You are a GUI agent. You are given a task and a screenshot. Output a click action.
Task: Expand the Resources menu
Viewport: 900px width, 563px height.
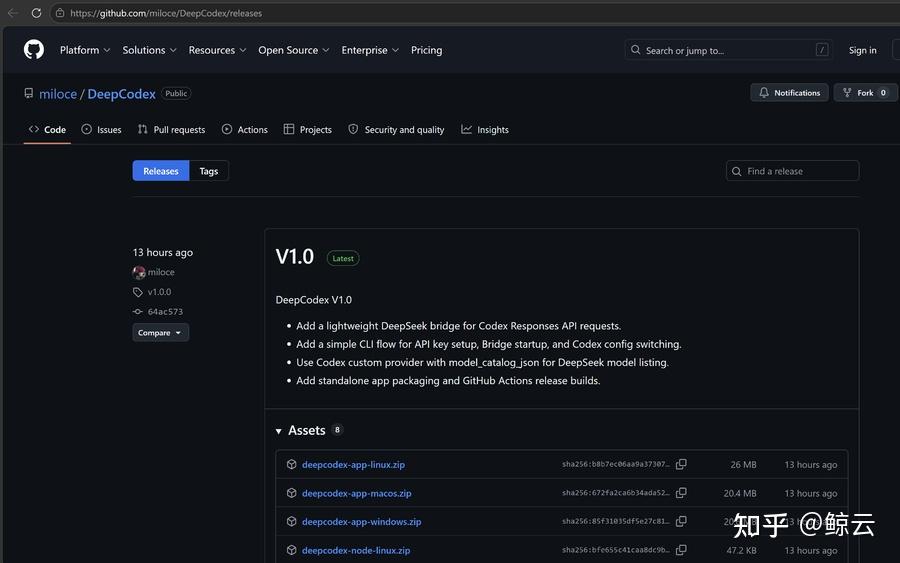click(x=218, y=50)
